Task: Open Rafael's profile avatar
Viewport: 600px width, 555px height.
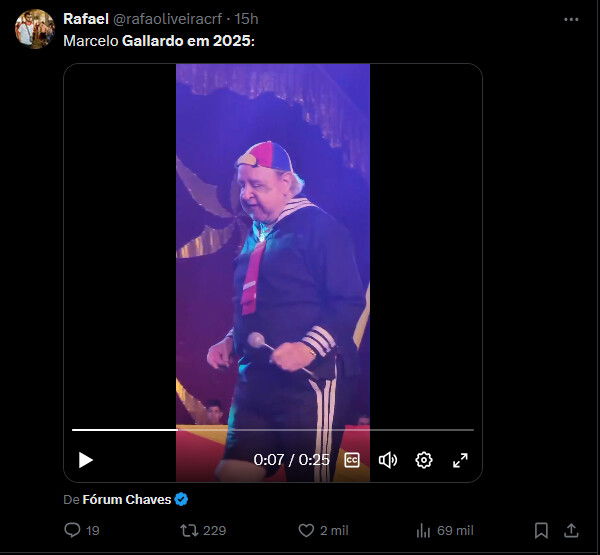Action: click(34, 29)
